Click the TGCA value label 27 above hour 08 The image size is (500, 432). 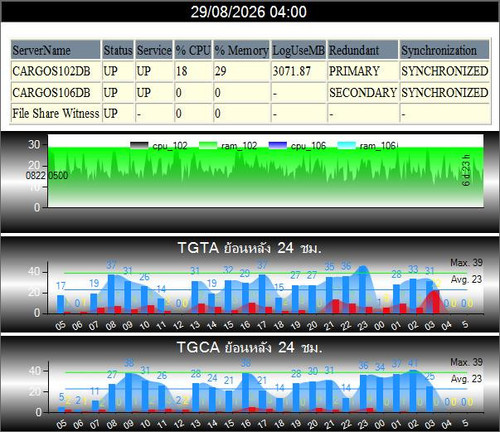[112, 375]
